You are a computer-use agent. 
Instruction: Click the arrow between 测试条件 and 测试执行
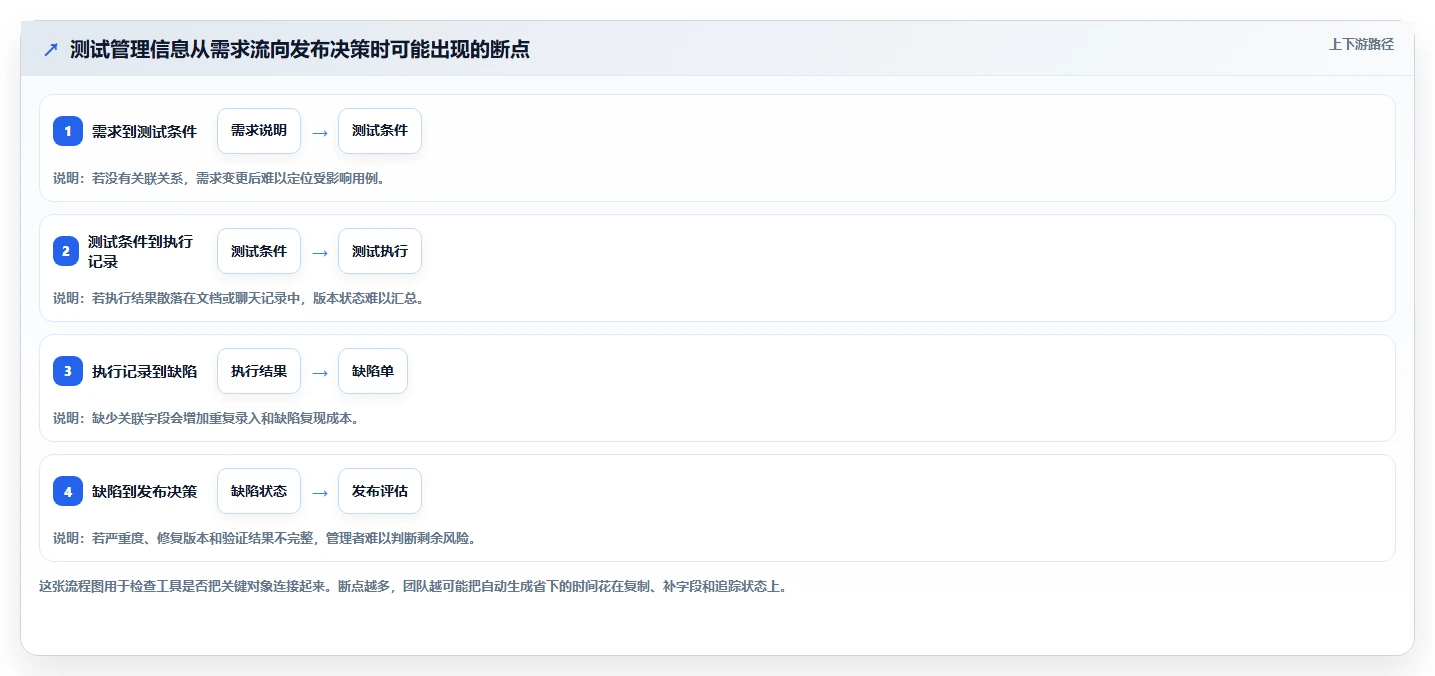pyautogui.click(x=320, y=252)
